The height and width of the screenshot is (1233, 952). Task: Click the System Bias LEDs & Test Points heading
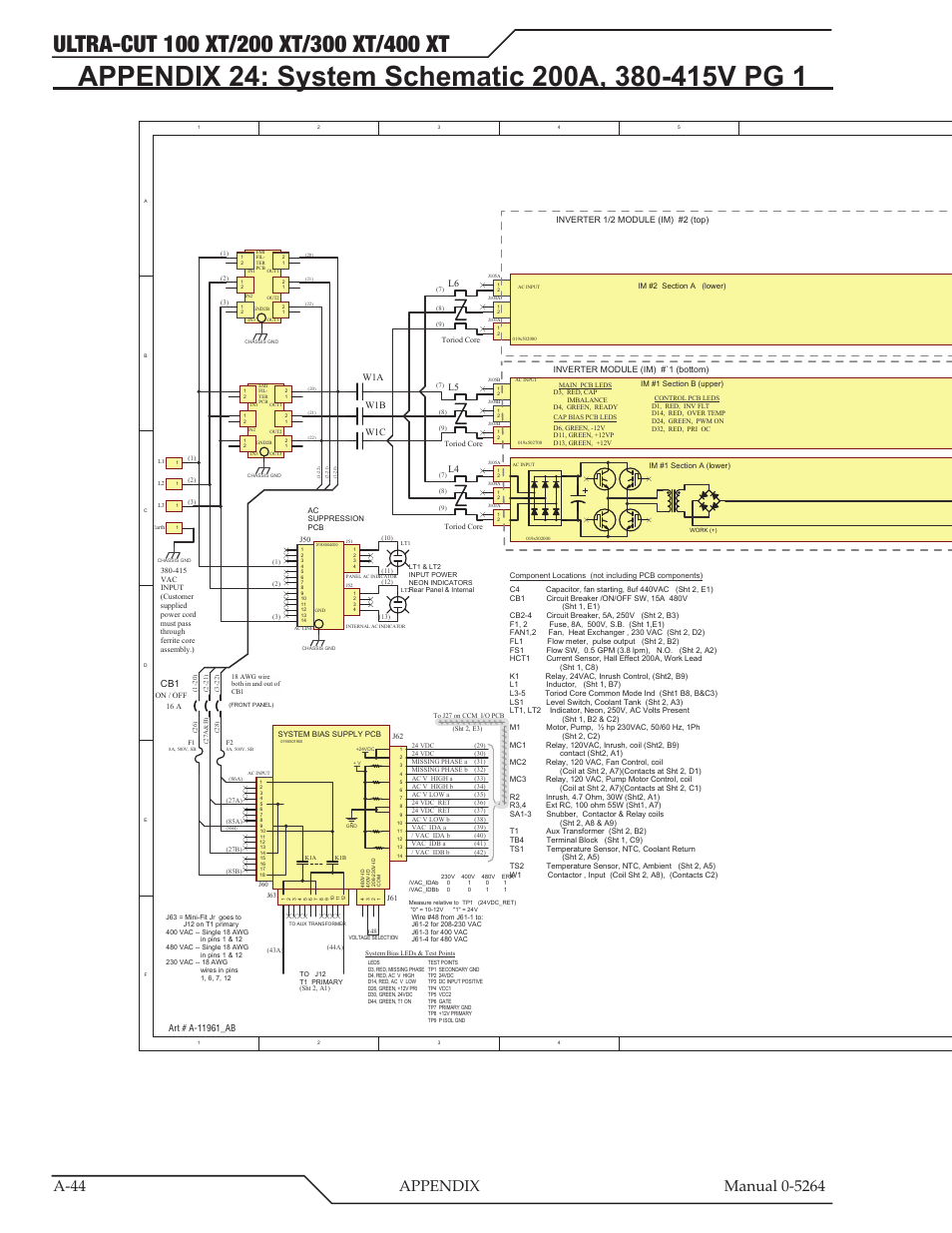coord(409,953)
